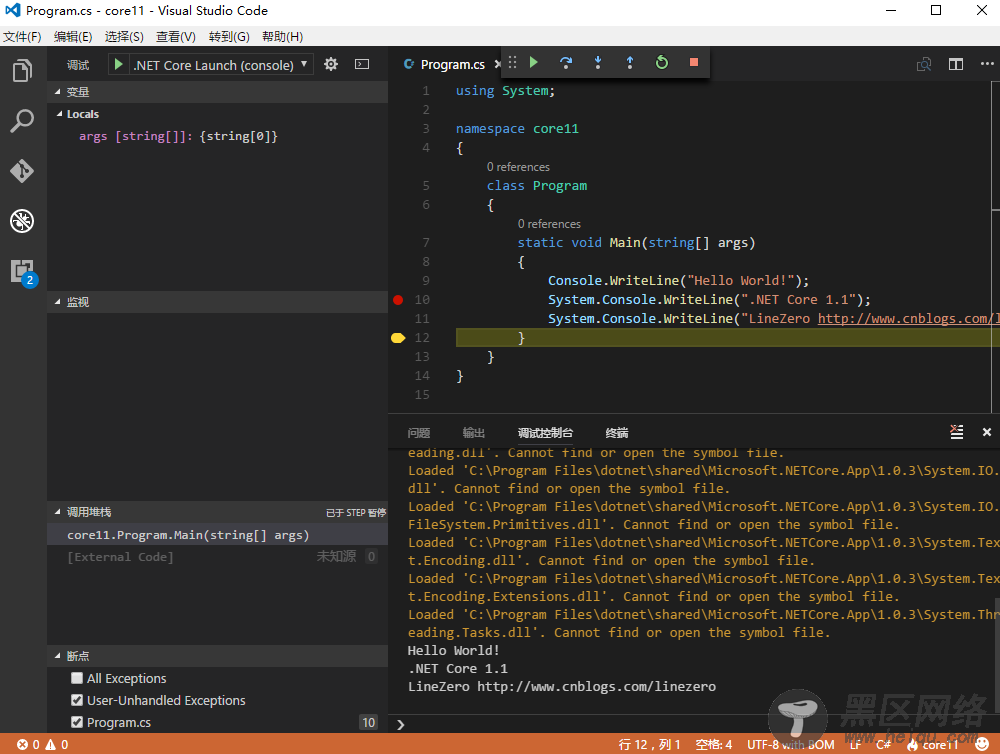Open the debug console icon in debug header
Screen dimensions: 1000x754
click(362, 64)
